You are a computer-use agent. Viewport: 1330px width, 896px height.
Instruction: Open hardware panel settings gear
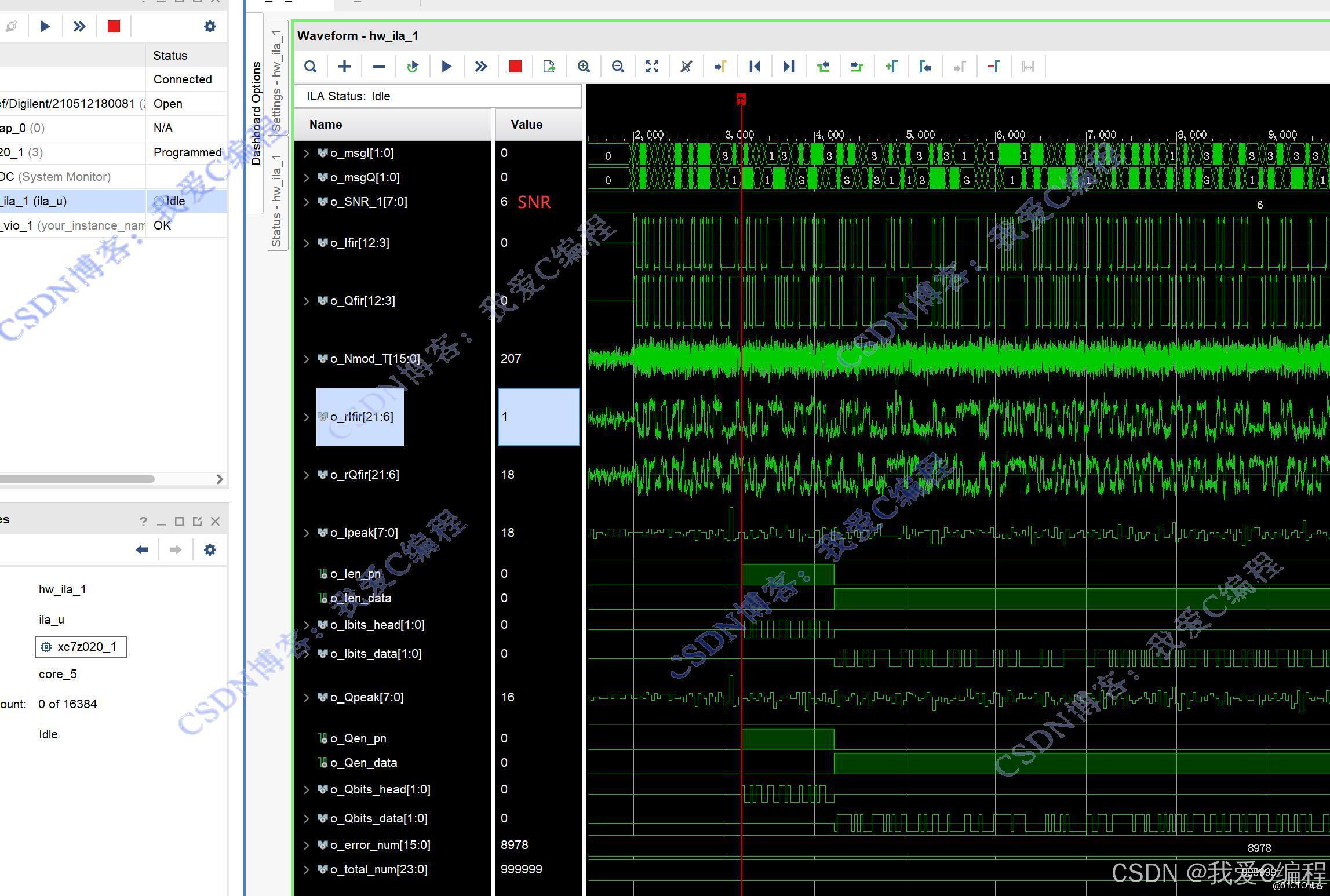[x=210, y=27]
